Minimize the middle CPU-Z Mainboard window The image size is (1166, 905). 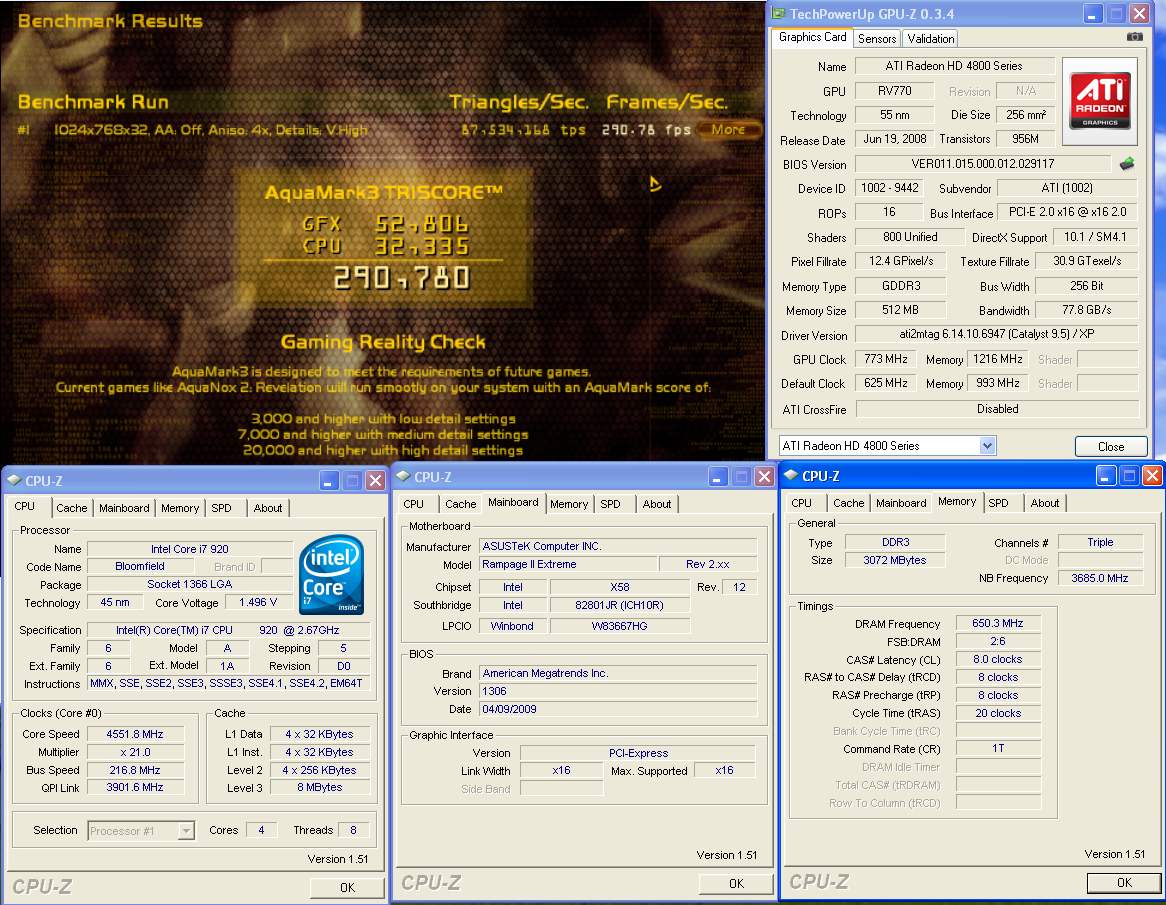click(x=718, y=477)
